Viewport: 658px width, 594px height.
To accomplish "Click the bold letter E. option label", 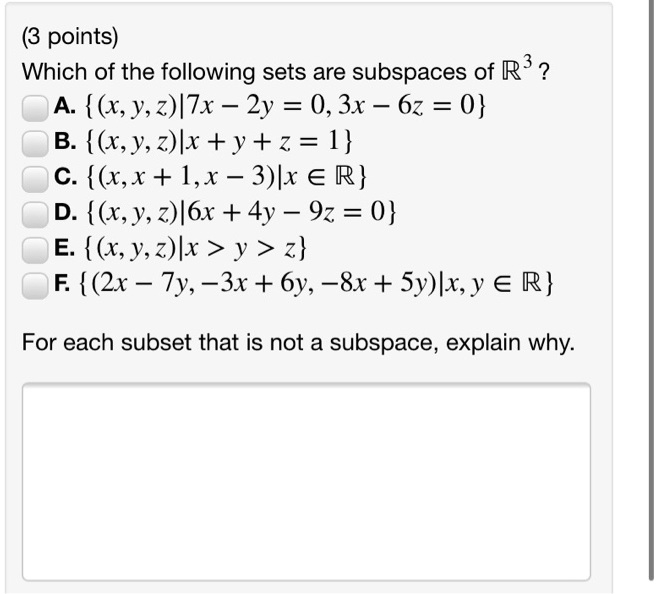I will pyautogui.click(x=65, y=249).
